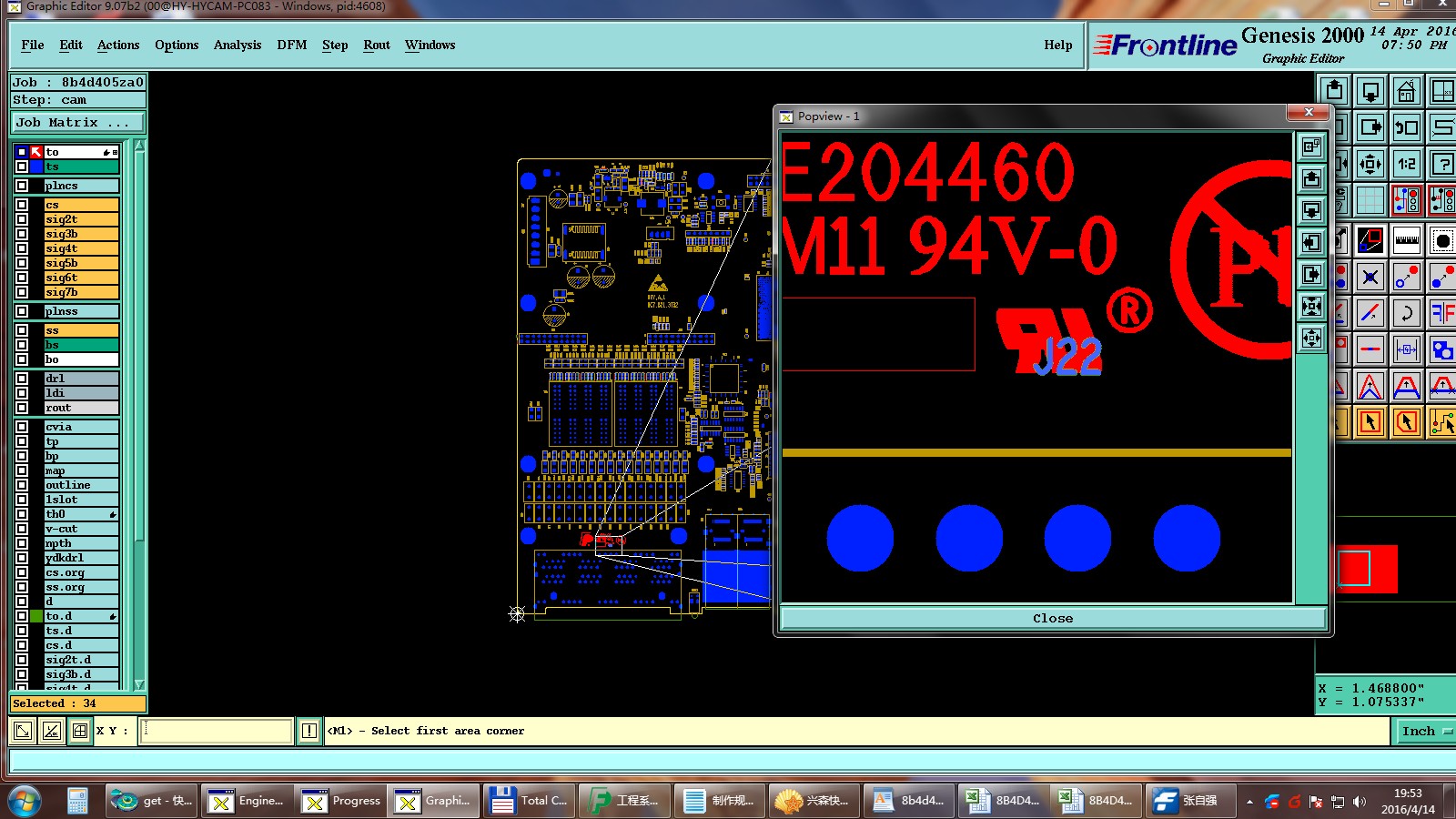Click the home view icon
1456x819 pixels.
coord(1407,91)
